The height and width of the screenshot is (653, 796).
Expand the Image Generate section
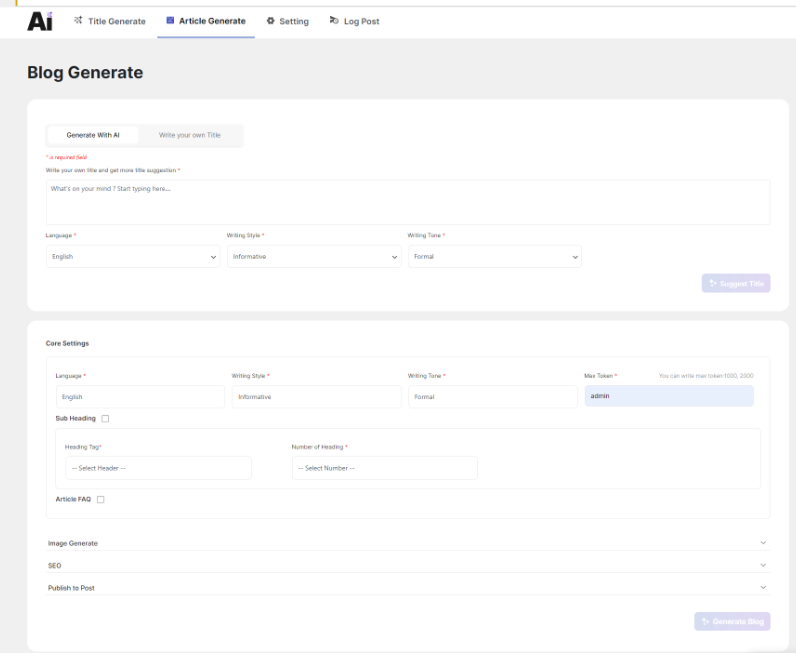click(408, 543)
